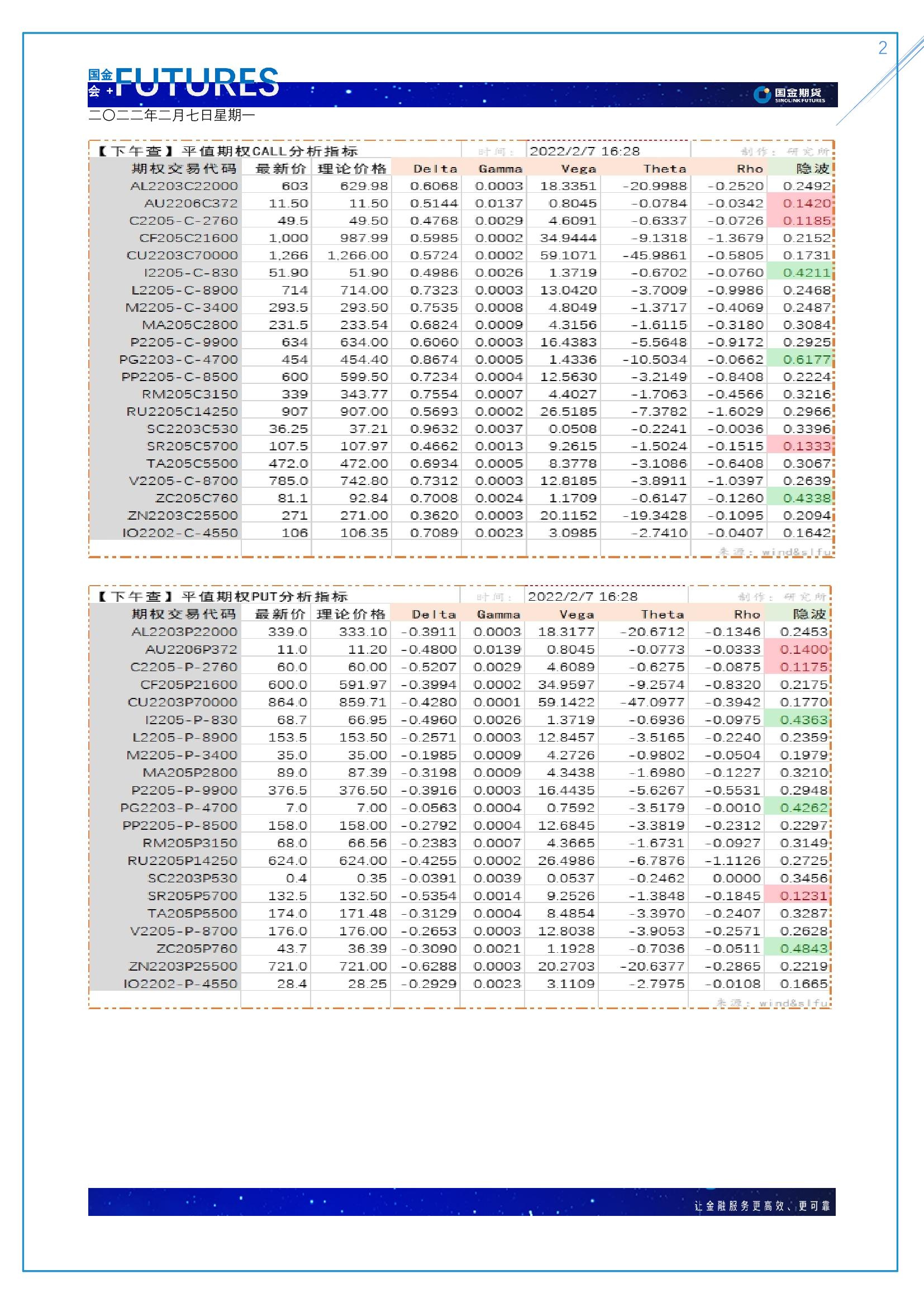The height and width of the screenshot is (1307, 924).
Task: Select MA205P2800 option code
Action: click(190, 773)
